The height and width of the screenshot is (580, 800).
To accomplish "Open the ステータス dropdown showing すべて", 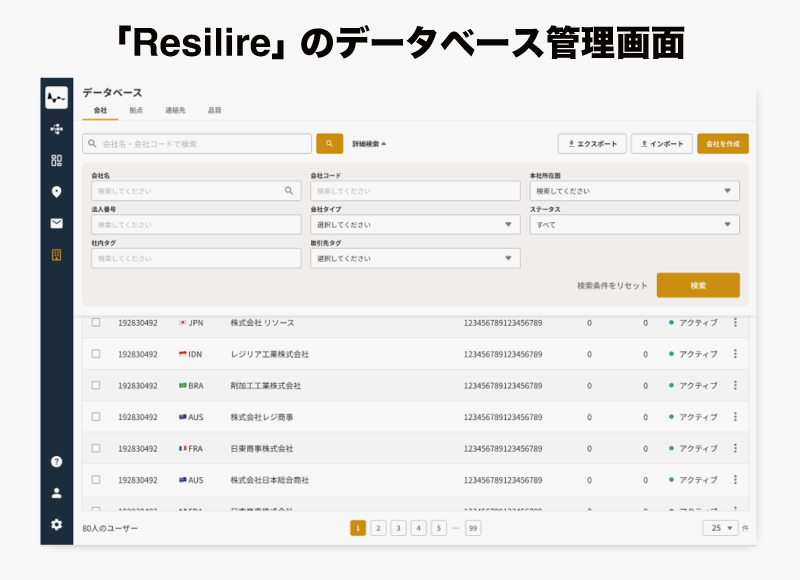I will [x=634, y=224].
